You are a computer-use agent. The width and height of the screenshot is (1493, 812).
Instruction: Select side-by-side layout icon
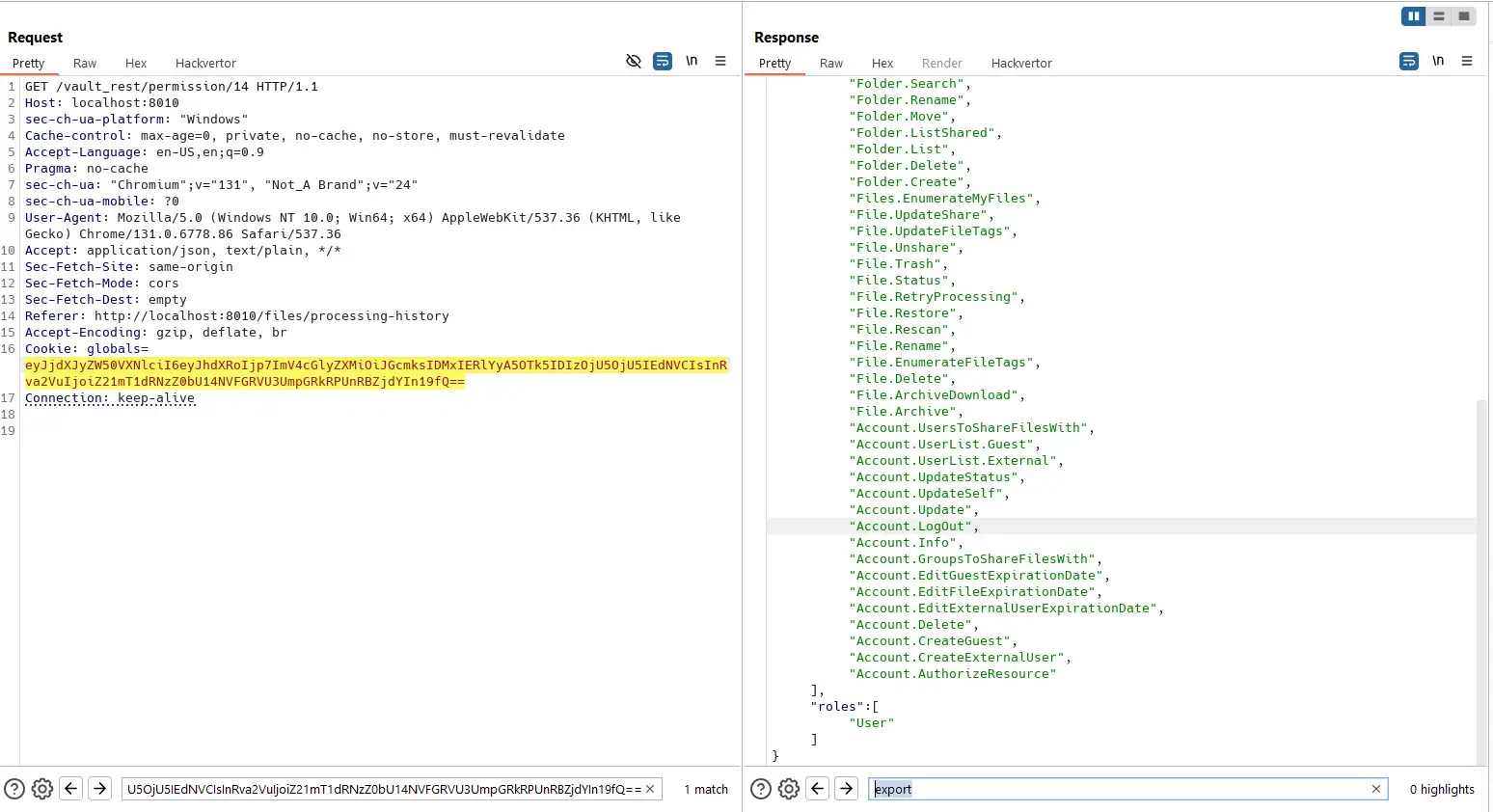(1413, 16)
